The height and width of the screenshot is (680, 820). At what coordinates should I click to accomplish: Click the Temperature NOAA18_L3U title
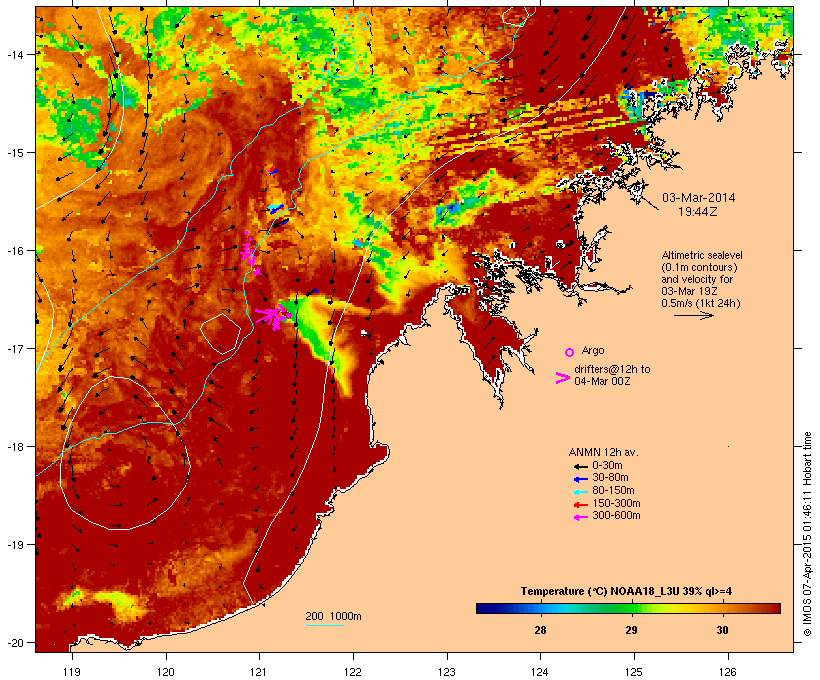(x=626, y=591)
